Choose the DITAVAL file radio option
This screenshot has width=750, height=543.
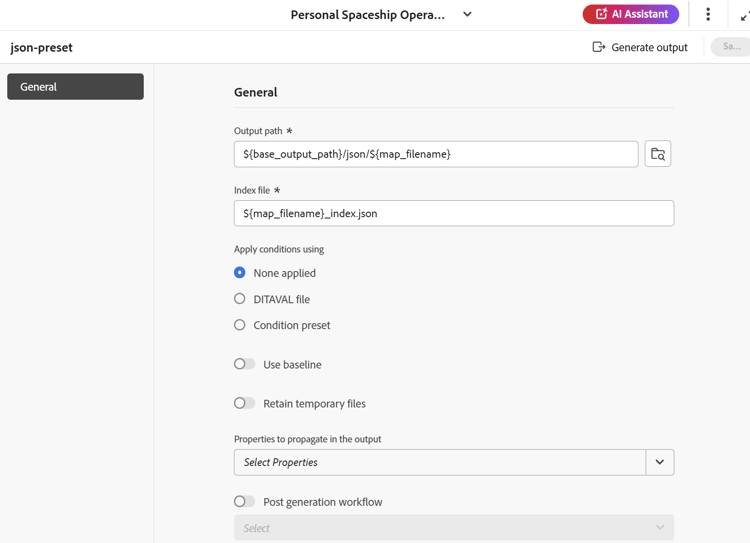tap(240, 299)
